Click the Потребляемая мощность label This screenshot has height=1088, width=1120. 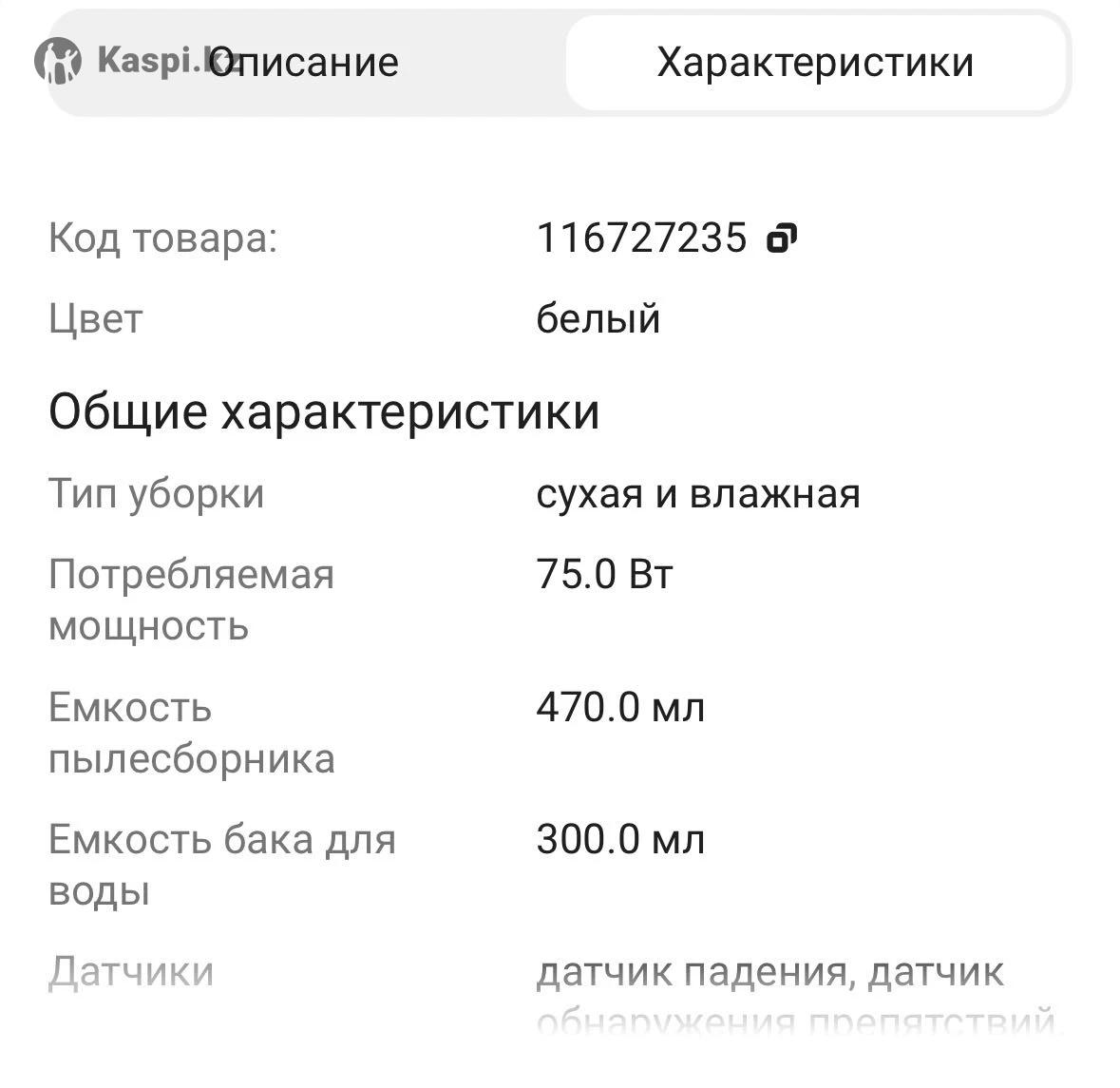tap(191, 601)
